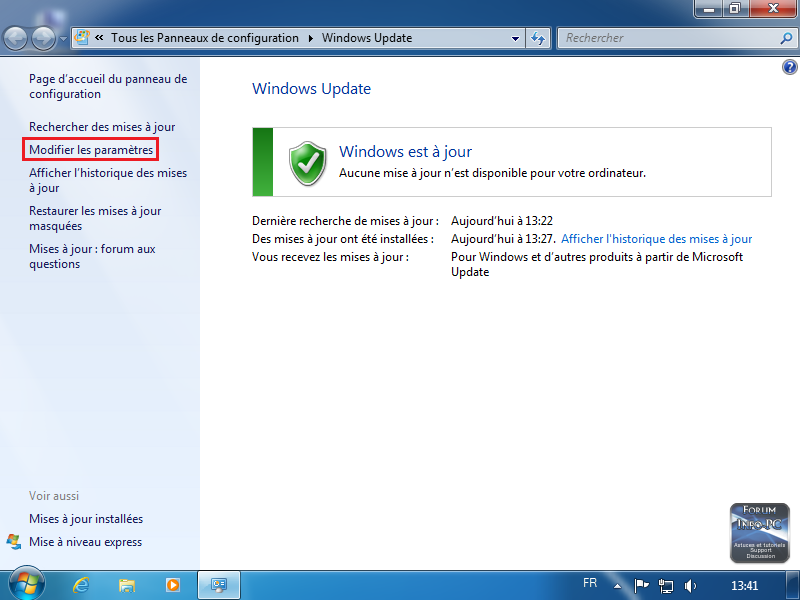The width and height of the screenshot is (800, 600).
Task: Click the network tray icon
Action: point(665,586)
